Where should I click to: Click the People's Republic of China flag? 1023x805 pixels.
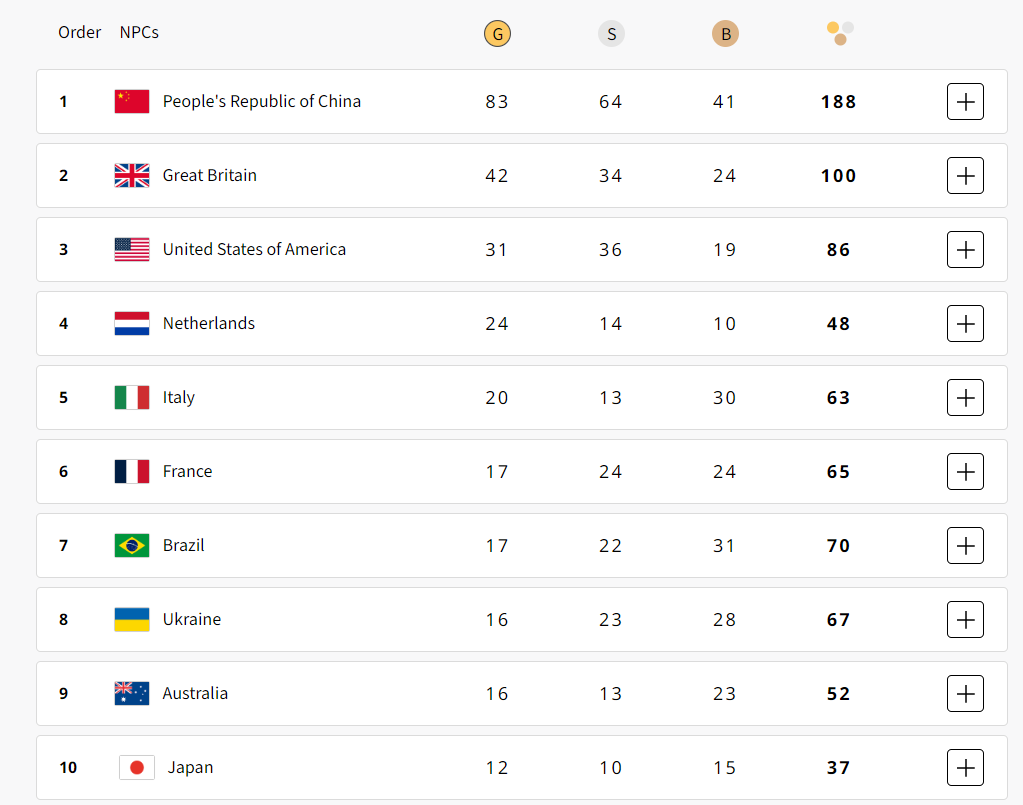[132, 101]
